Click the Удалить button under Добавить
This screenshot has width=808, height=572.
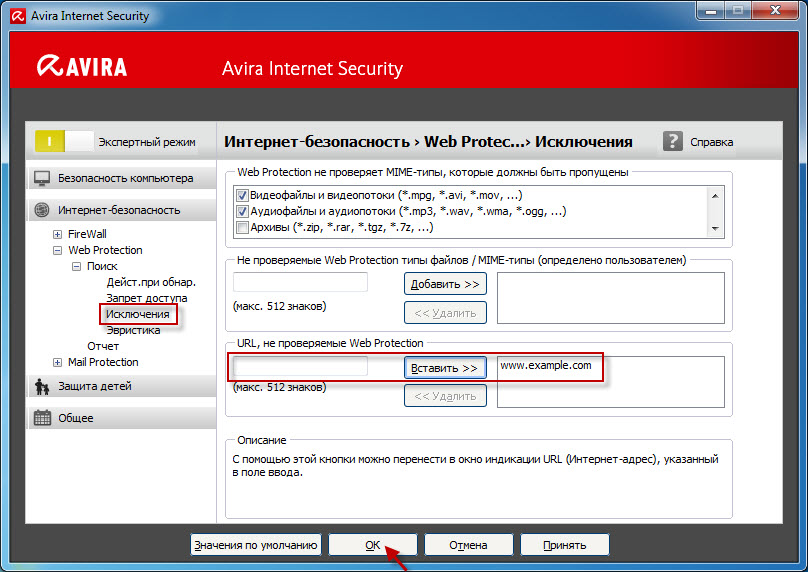[x=445, y=313]
